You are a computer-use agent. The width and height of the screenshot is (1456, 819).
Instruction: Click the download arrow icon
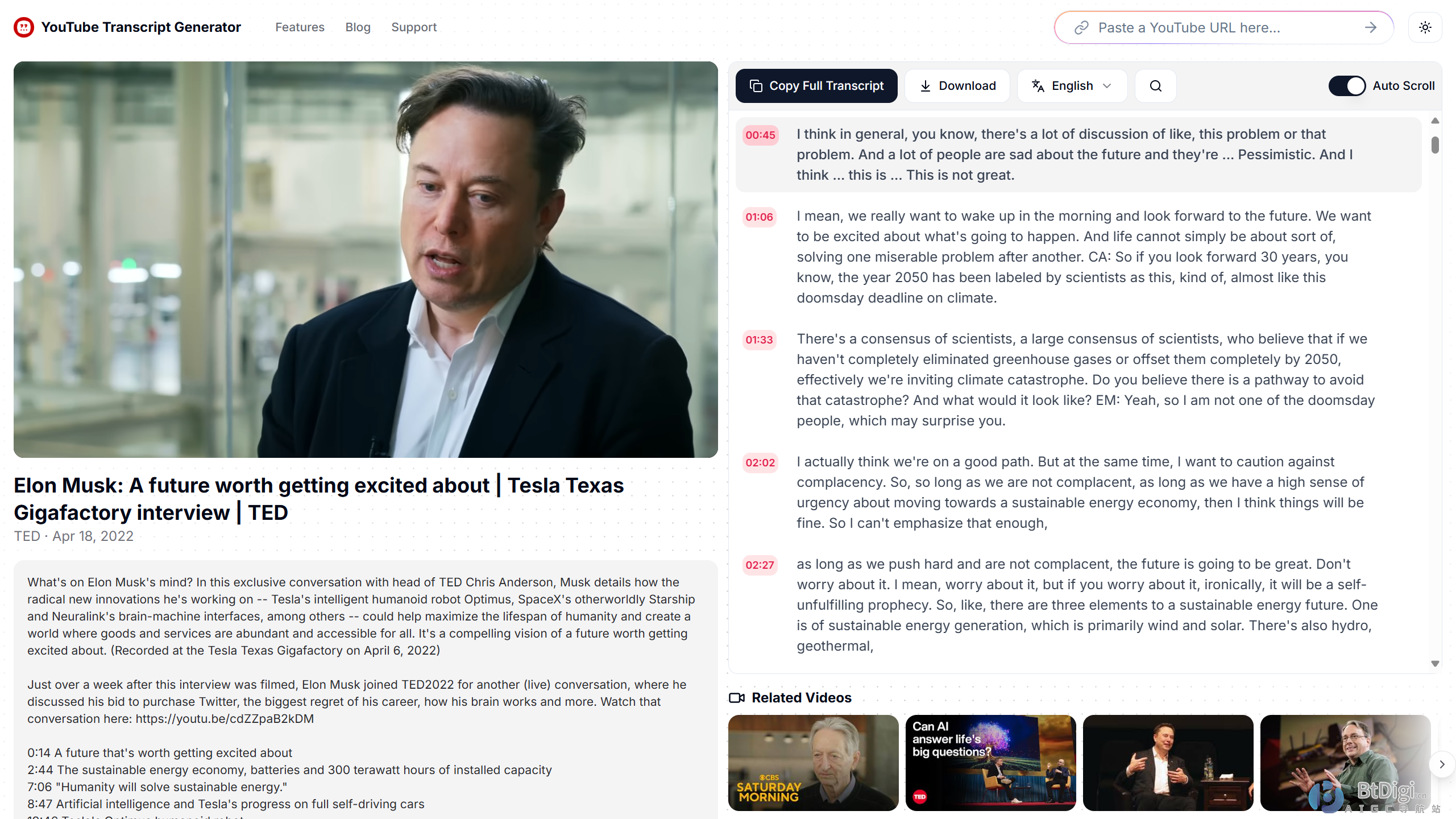926,86
